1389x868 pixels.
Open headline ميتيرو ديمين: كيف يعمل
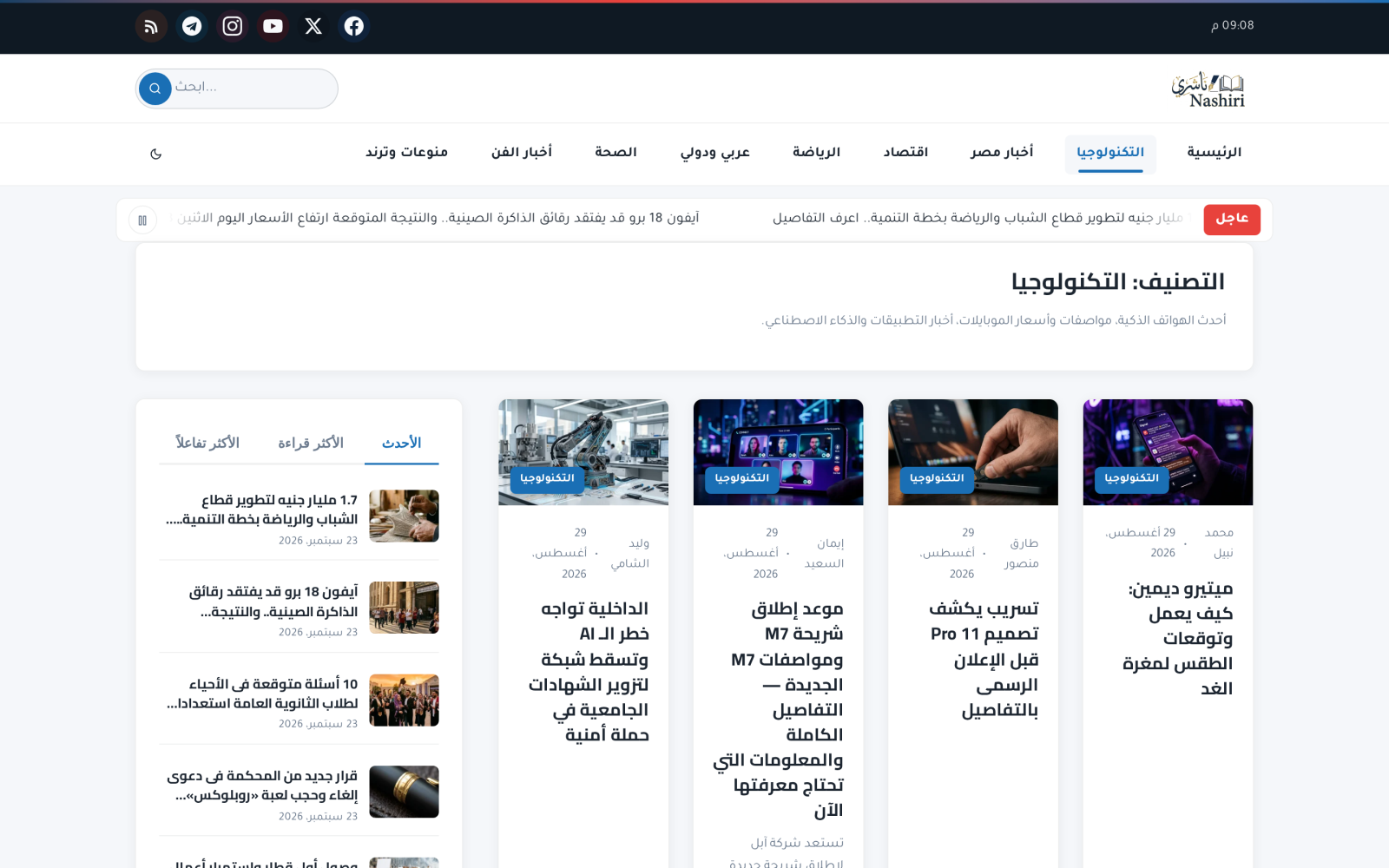click(x=1177, y=638)
